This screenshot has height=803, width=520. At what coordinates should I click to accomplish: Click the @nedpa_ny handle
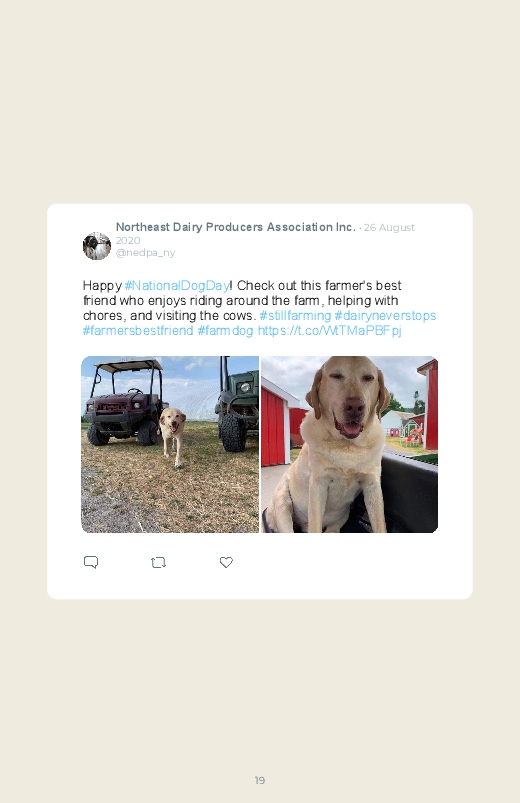pyautogui.click(x=145, y=252)
